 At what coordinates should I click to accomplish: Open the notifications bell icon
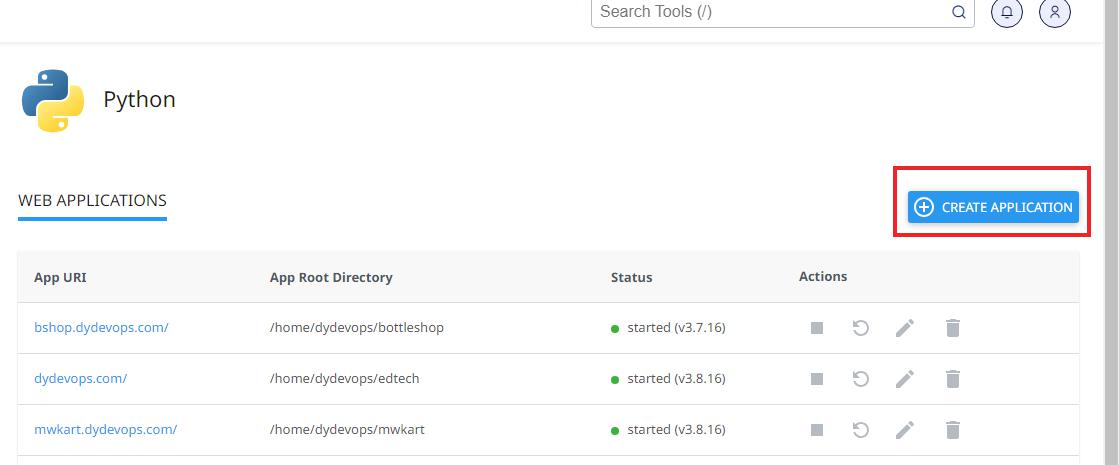point(1007,12)
